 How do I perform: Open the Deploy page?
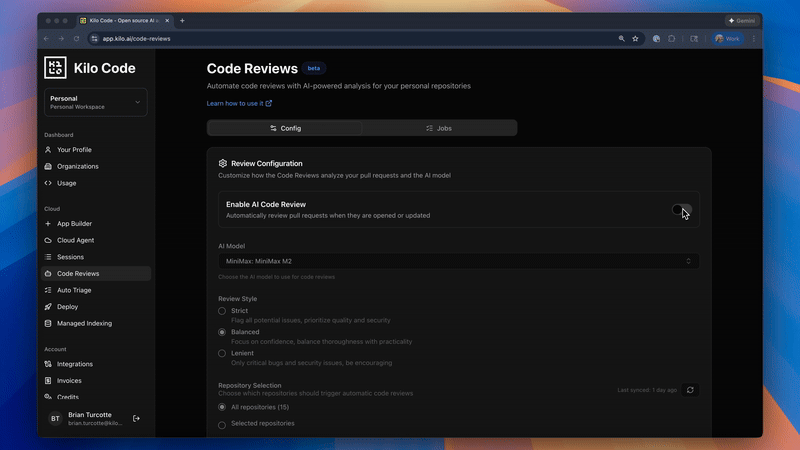pyautogui.click(x=67, y=307)
